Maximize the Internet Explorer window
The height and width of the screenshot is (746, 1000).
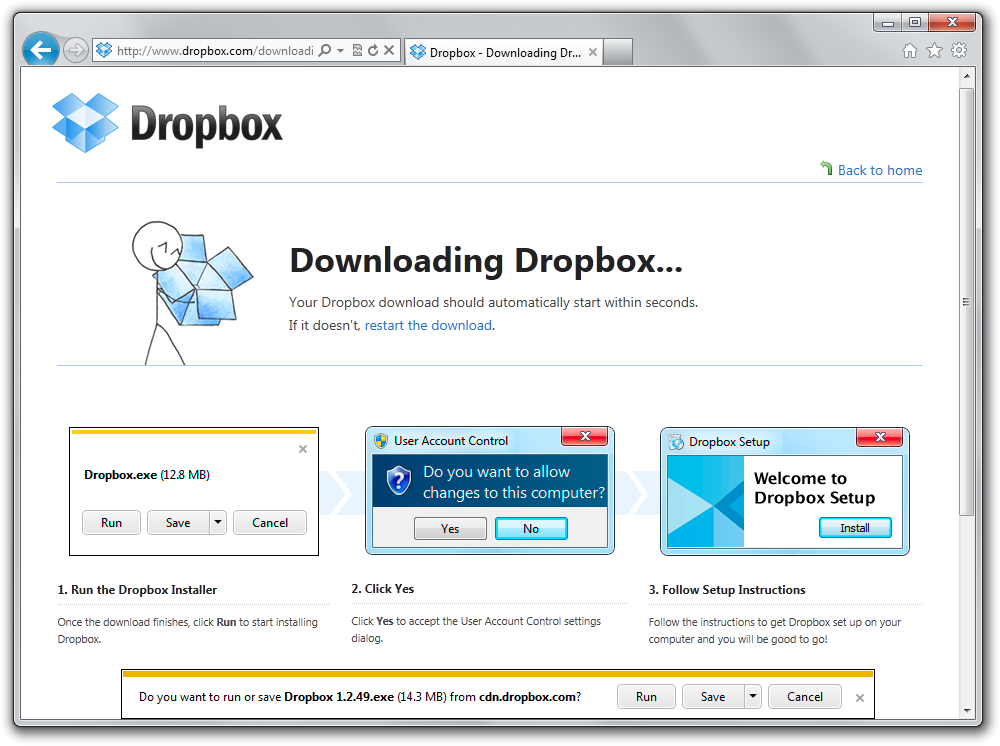(x=915, y=22)
